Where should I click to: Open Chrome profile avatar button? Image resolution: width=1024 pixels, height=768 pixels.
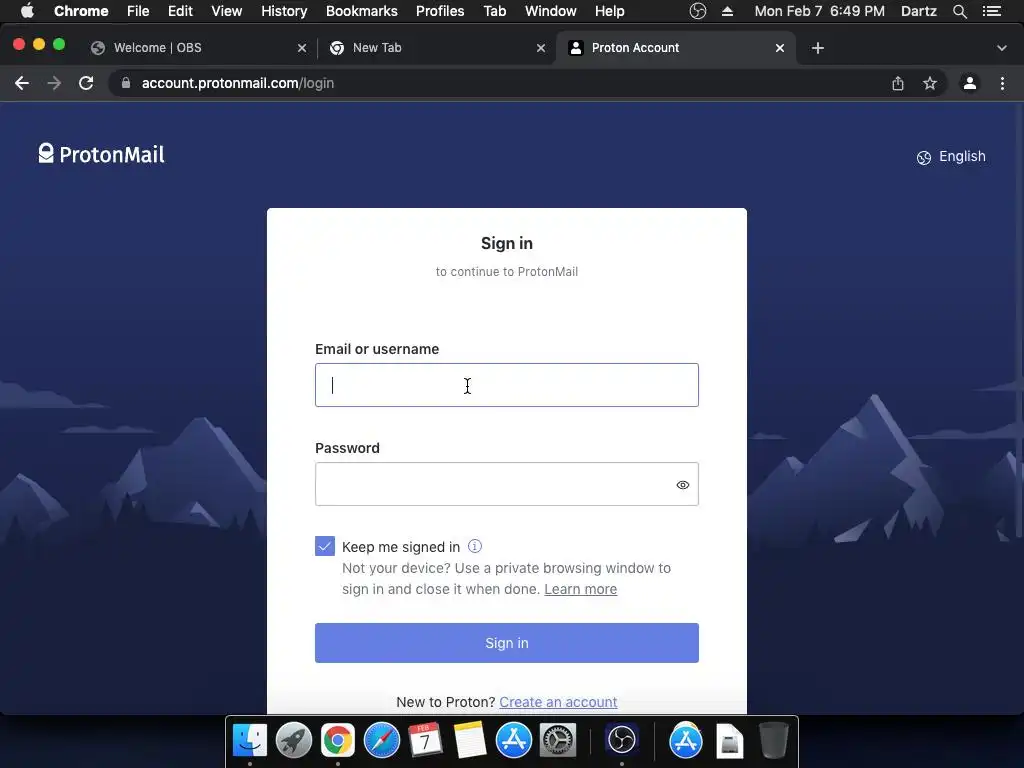(970, 83)
